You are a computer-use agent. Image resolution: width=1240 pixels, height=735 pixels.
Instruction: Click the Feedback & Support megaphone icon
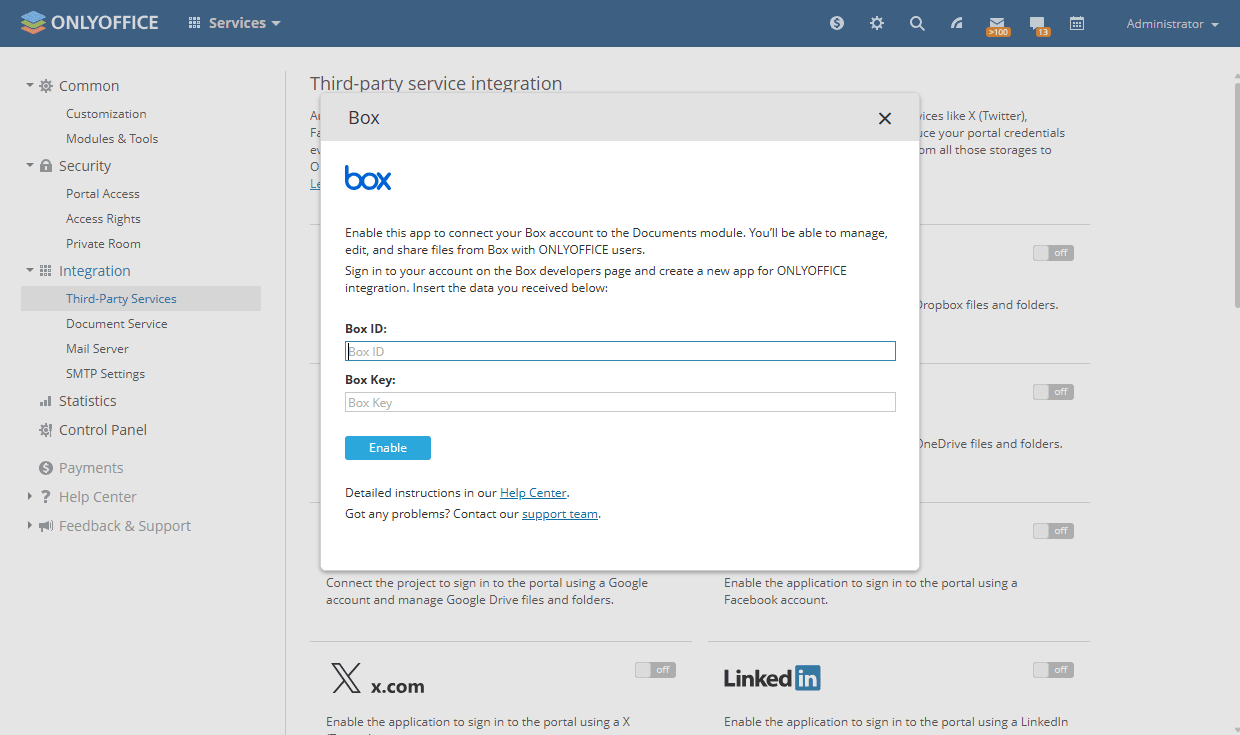point(46,526)
